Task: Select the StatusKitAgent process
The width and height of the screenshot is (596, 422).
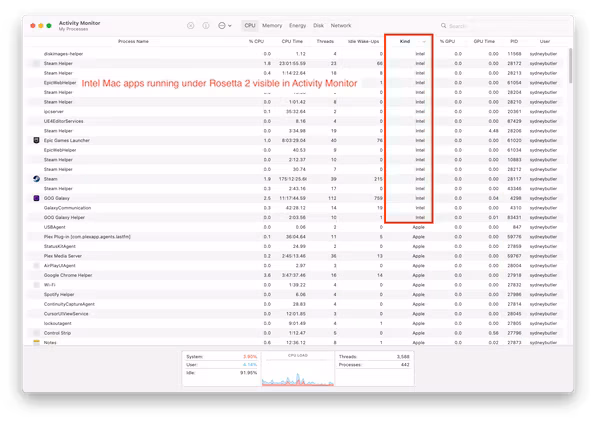Action: (x=59, y=246)
